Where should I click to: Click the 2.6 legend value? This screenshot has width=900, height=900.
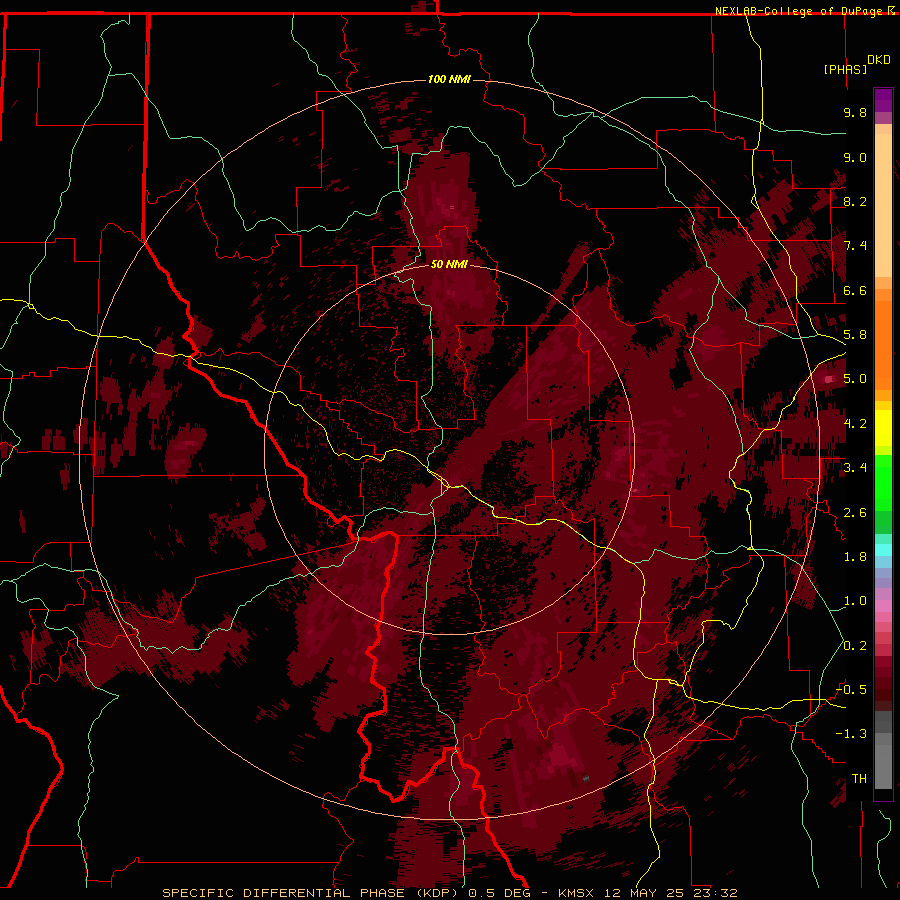855,513
